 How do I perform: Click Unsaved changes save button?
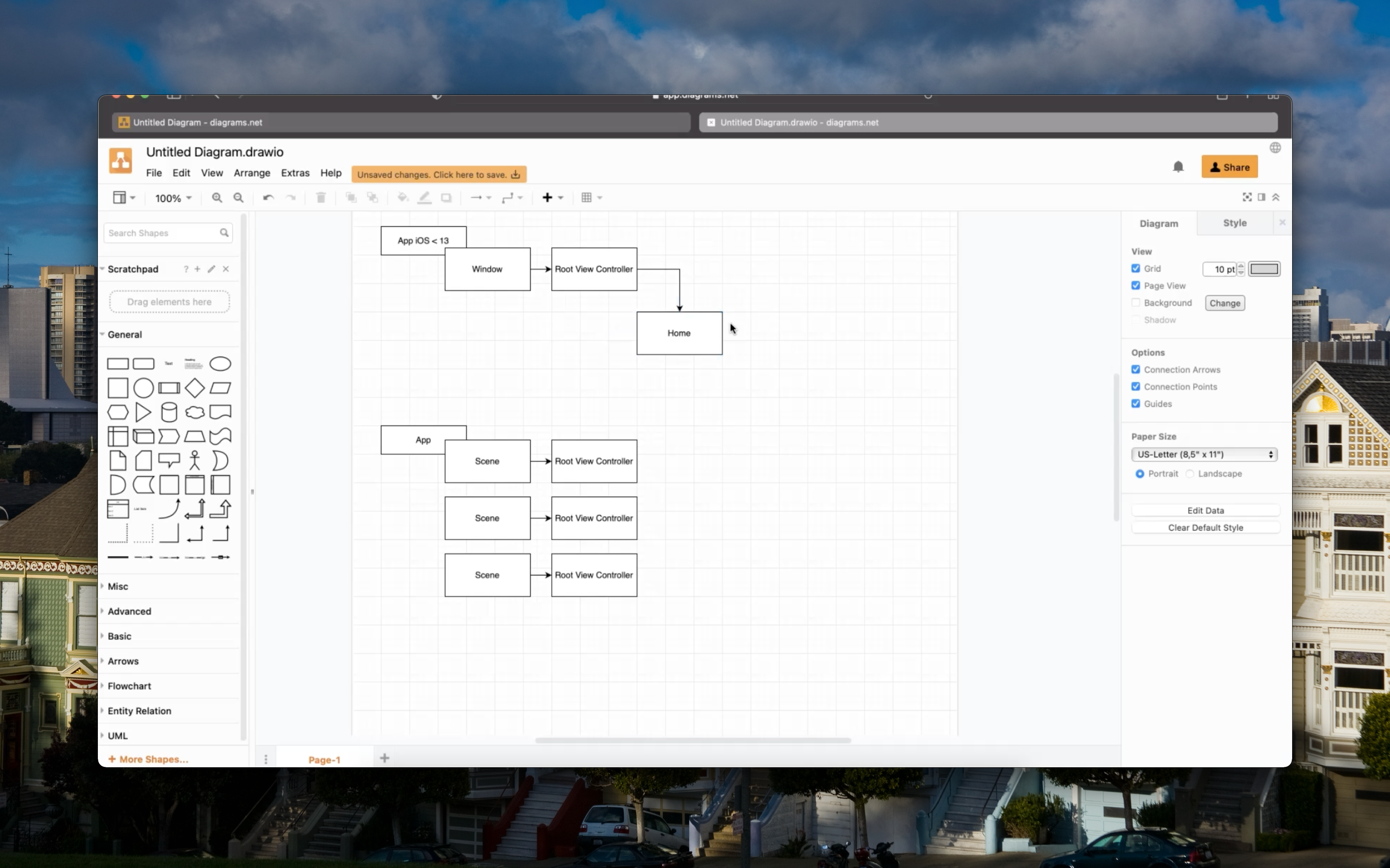pyautogui.click(x=439, y=175)
